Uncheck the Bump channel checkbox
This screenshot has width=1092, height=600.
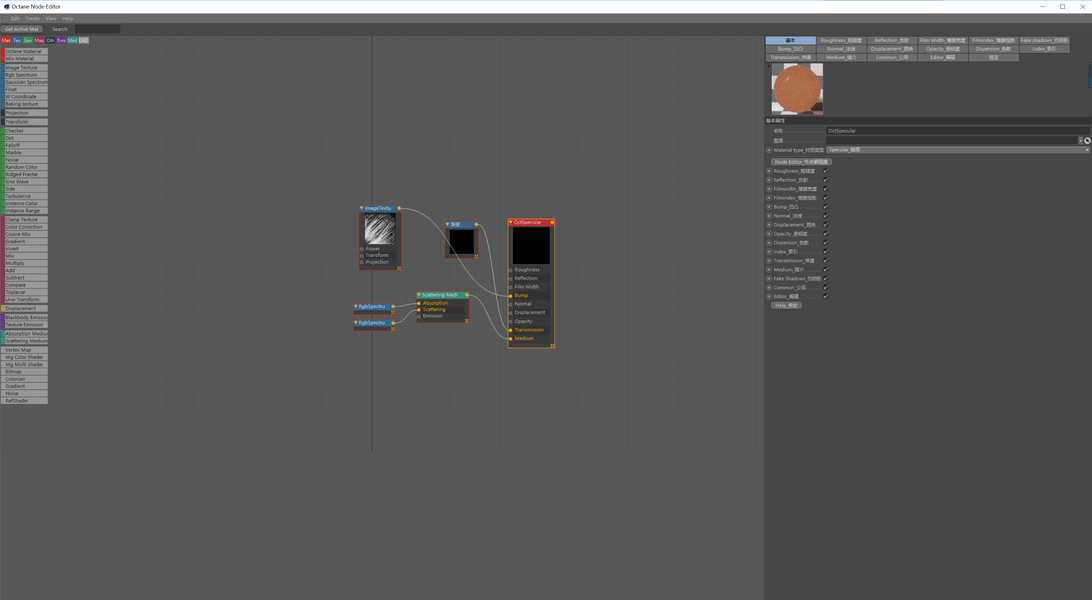(x=826, y=207)
